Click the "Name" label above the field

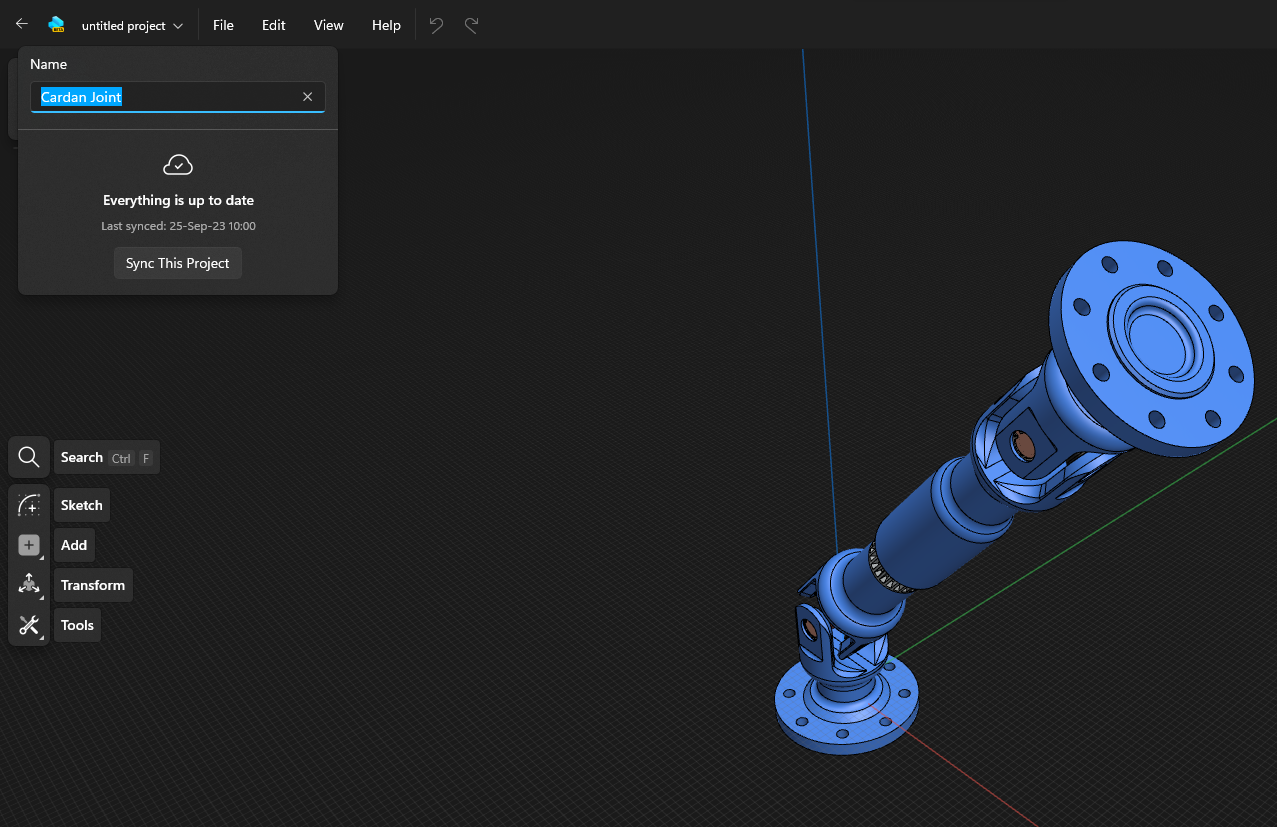point(49,64)
